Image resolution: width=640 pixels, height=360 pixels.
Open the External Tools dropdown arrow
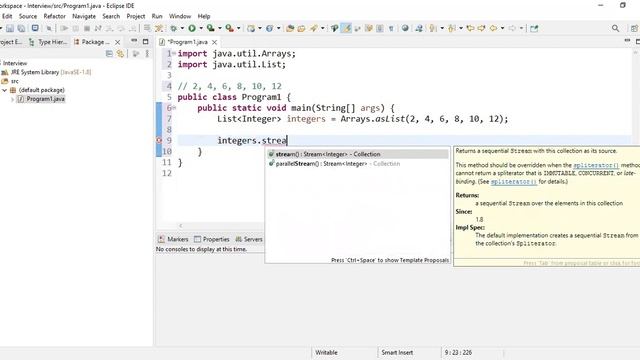(x=238, y=28)
